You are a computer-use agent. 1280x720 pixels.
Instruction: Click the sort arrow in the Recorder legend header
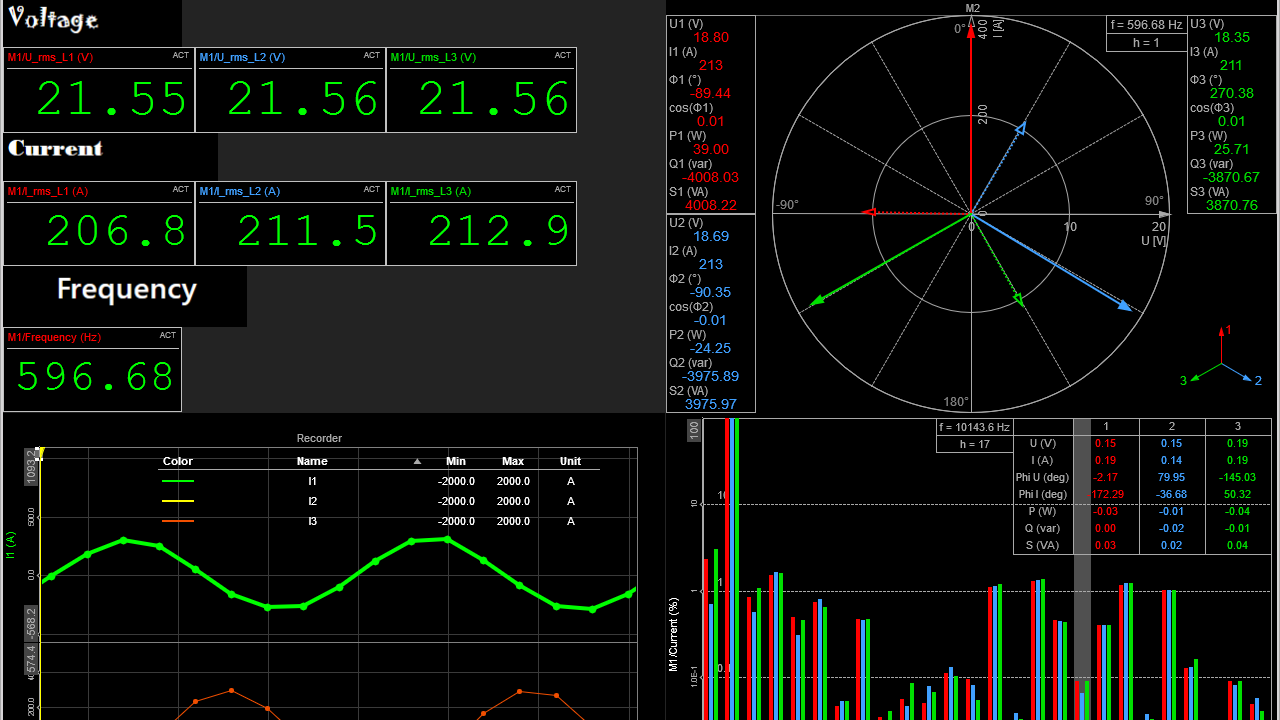[x=418, y=462]
